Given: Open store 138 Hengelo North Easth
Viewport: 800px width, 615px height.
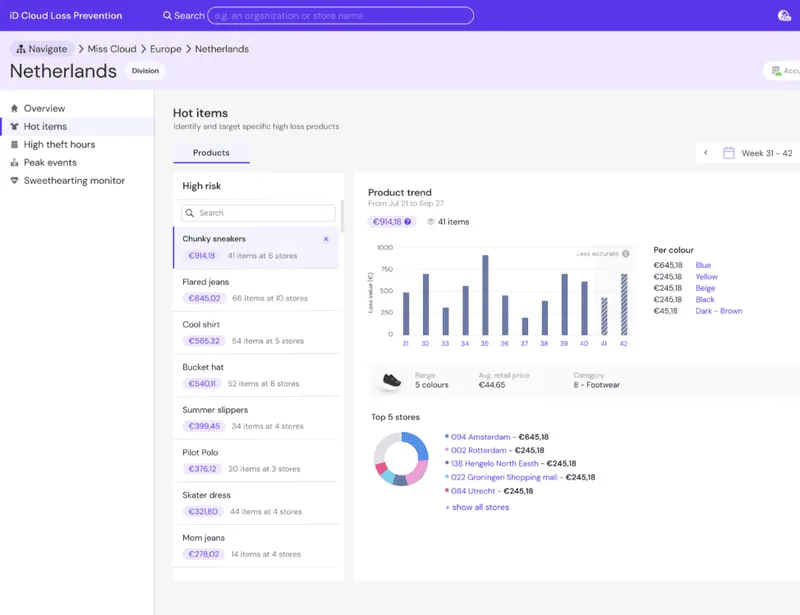Looking at the screenshot, I should [x=494, y=463].
